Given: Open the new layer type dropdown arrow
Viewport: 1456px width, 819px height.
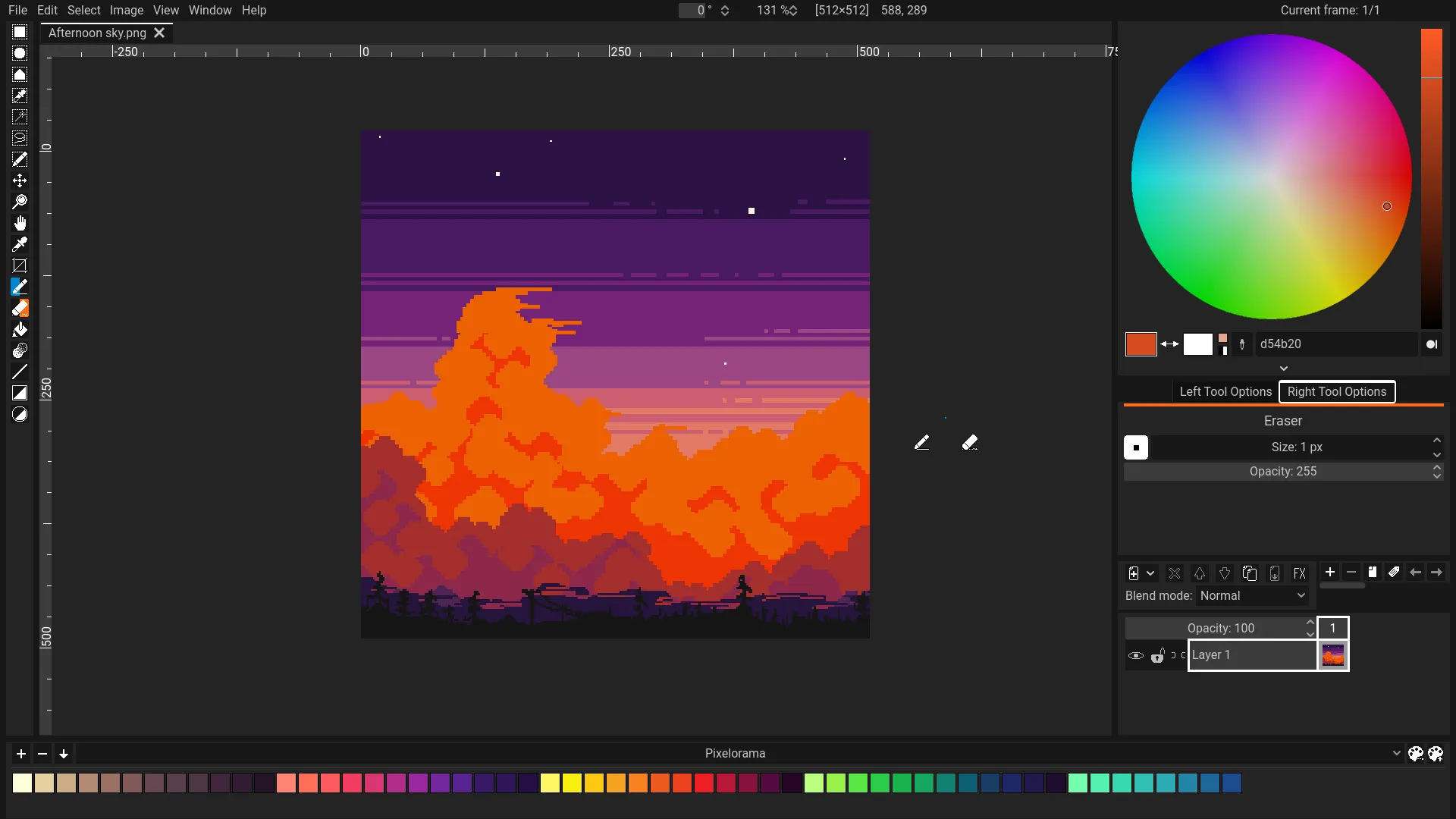Looking at the screenshot, I should 1150,573.
